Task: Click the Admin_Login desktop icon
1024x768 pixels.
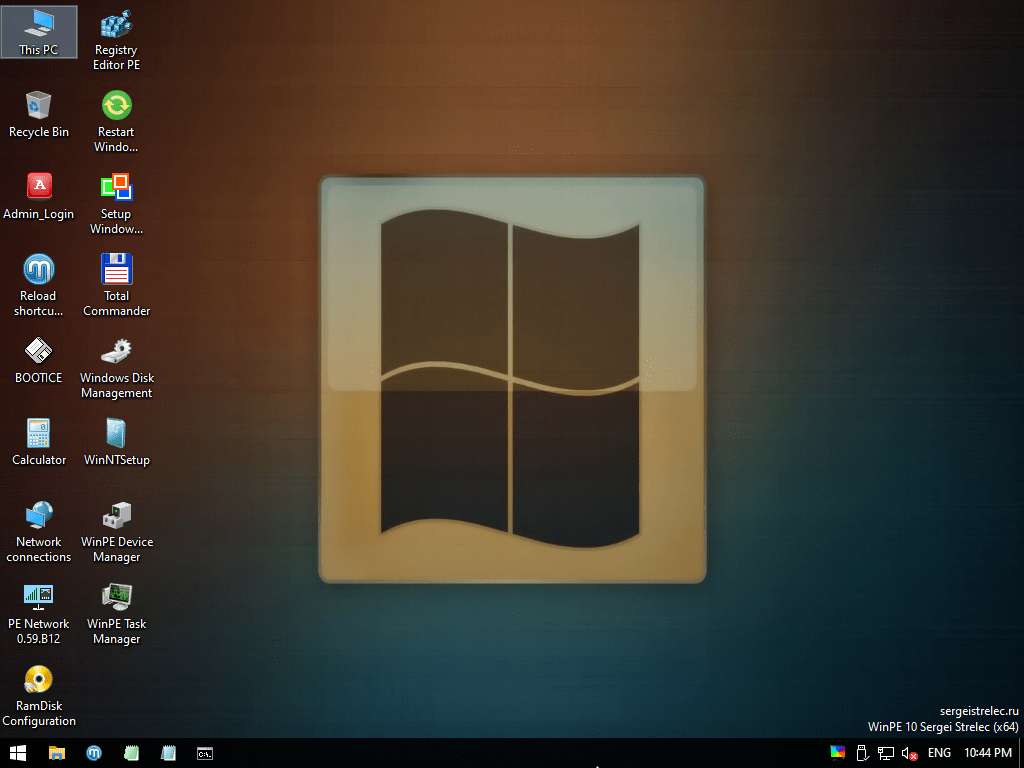Action: (x=39, y=188)
